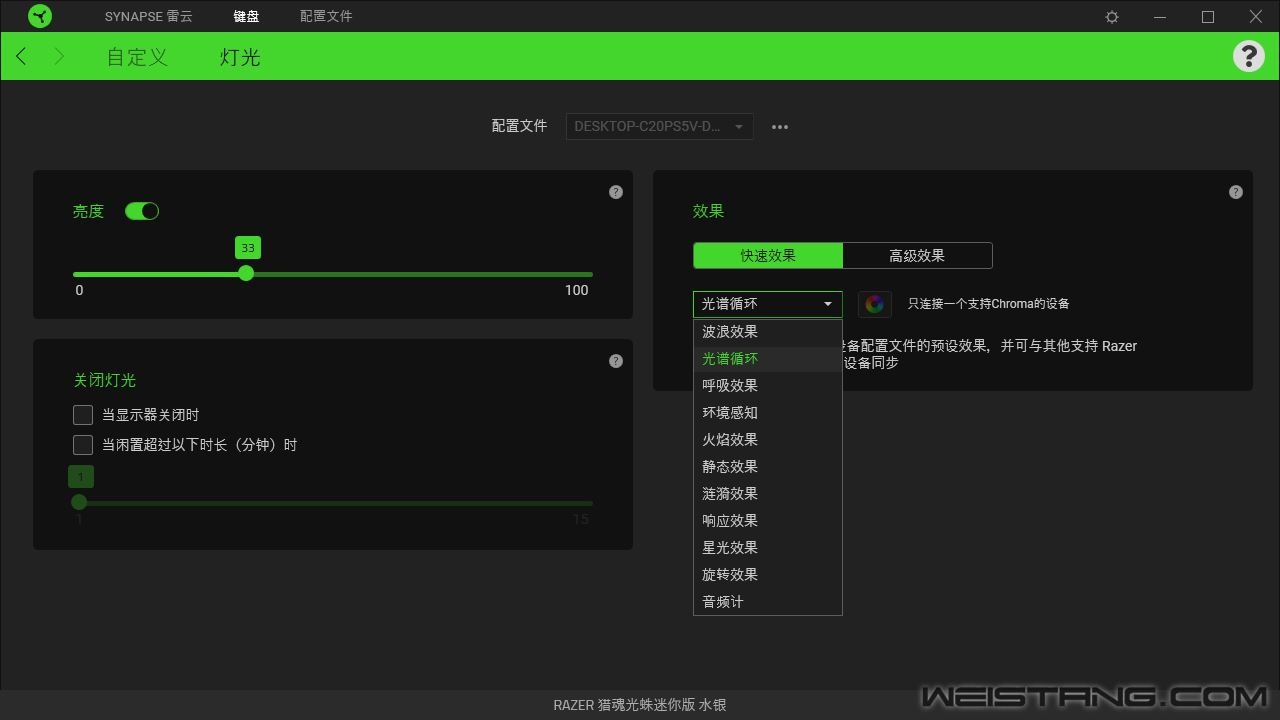
Task: Choose the 高级效果 button
Action: [x=917, y=255]
